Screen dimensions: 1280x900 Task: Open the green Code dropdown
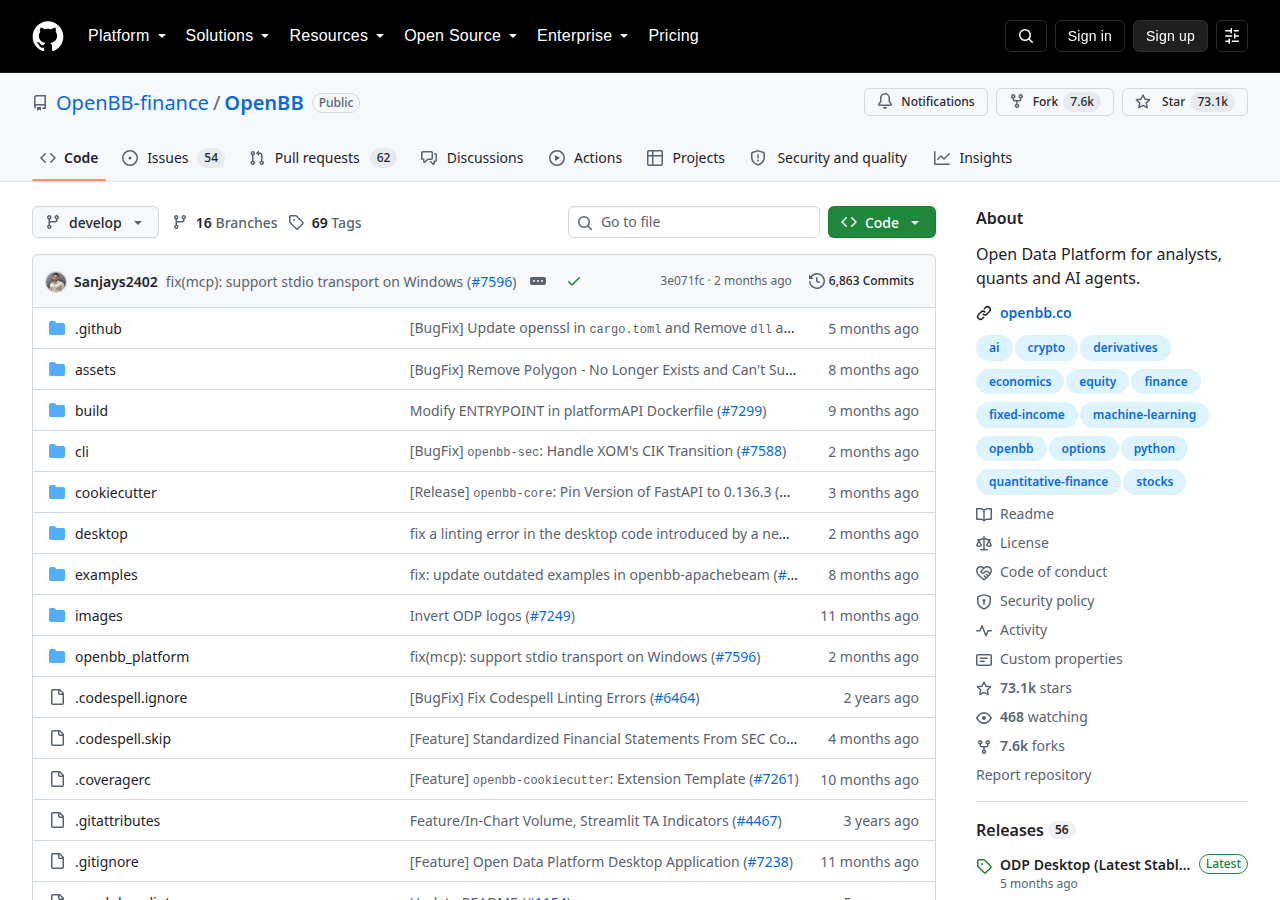(882, 222)
